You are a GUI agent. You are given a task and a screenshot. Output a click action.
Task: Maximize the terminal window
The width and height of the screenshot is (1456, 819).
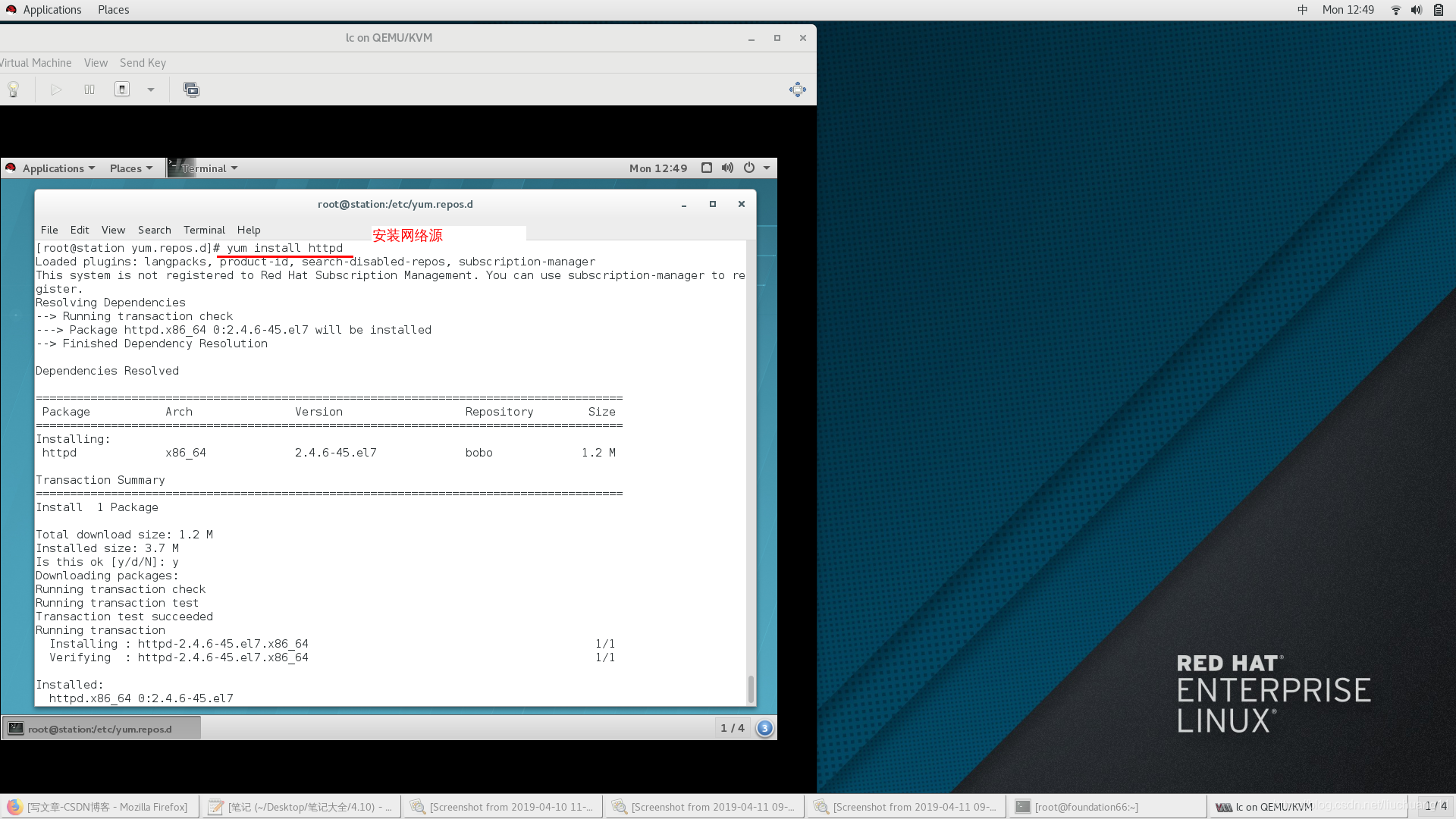[x=713, y=204]
